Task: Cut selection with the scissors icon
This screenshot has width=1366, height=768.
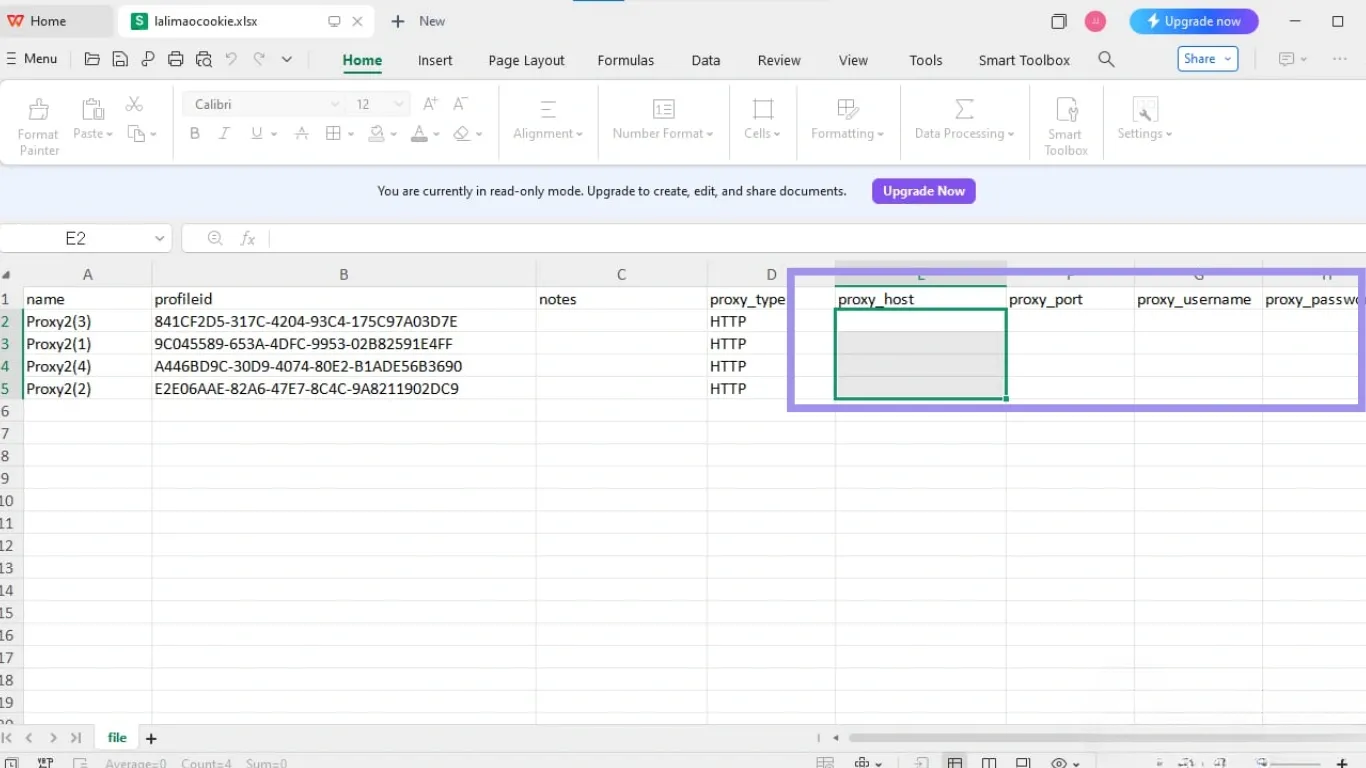Action: click(135, 103)
